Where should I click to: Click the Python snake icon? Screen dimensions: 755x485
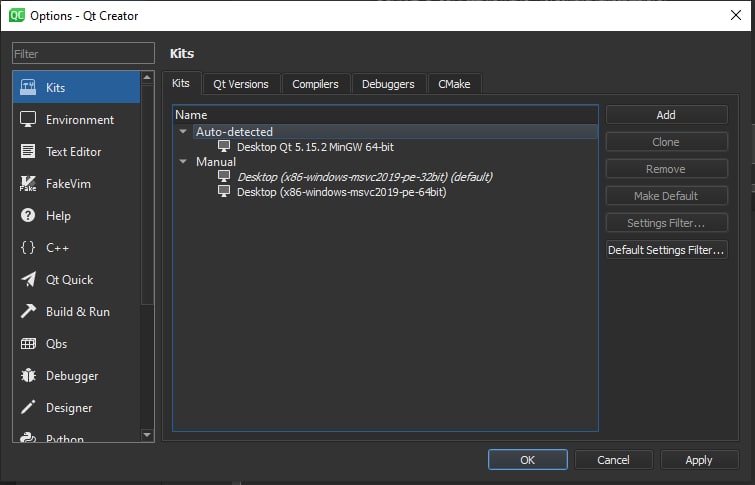tap(28, 437)
